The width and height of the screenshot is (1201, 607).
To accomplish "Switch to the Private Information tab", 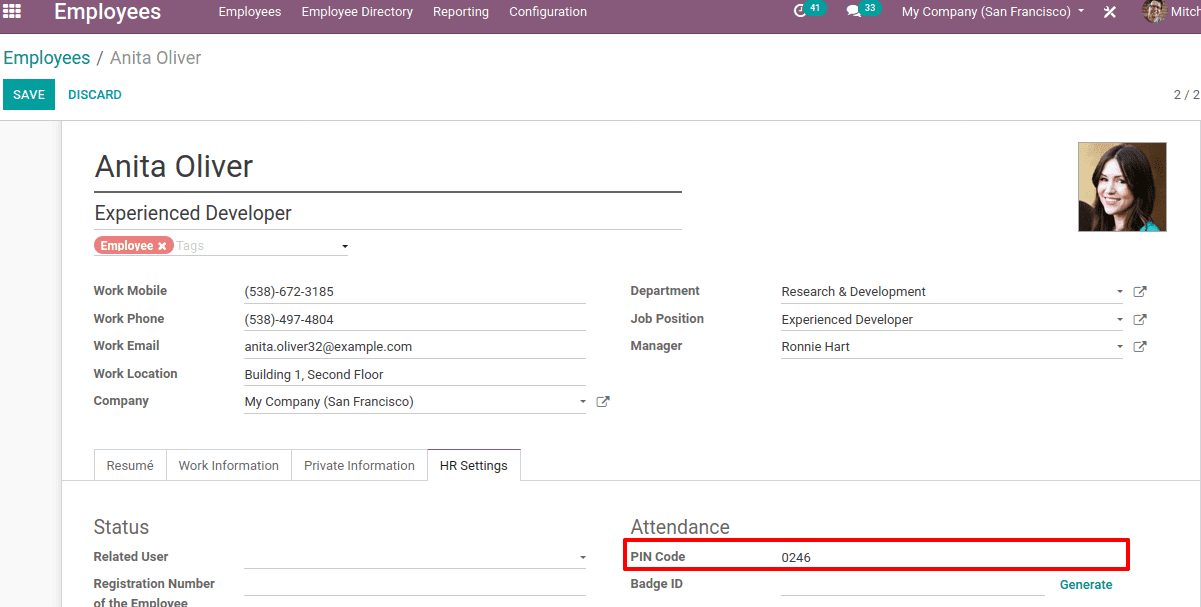I will pos(359,465).
